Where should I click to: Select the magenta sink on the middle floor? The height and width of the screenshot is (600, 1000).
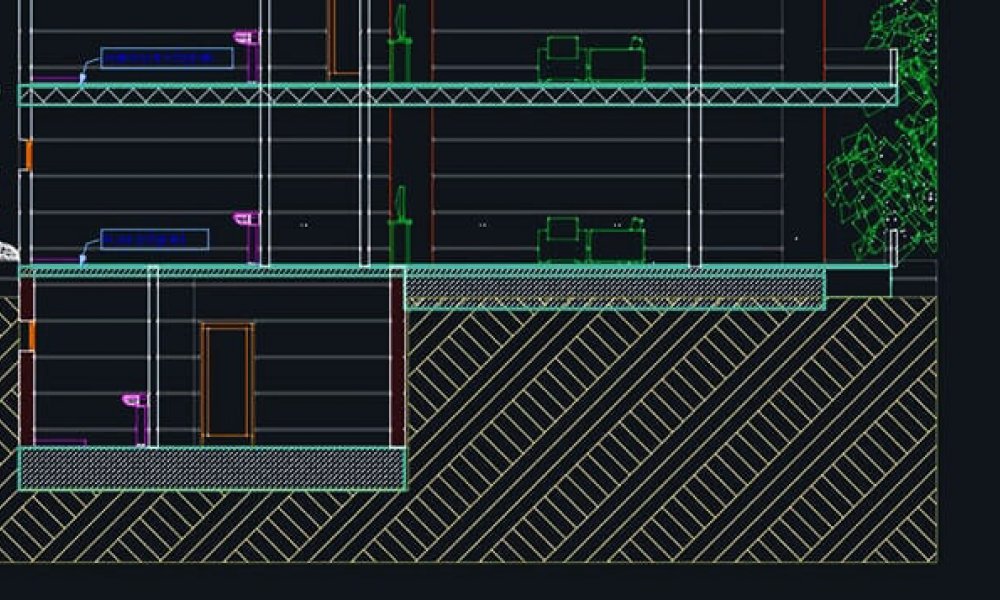click(246, 219)
